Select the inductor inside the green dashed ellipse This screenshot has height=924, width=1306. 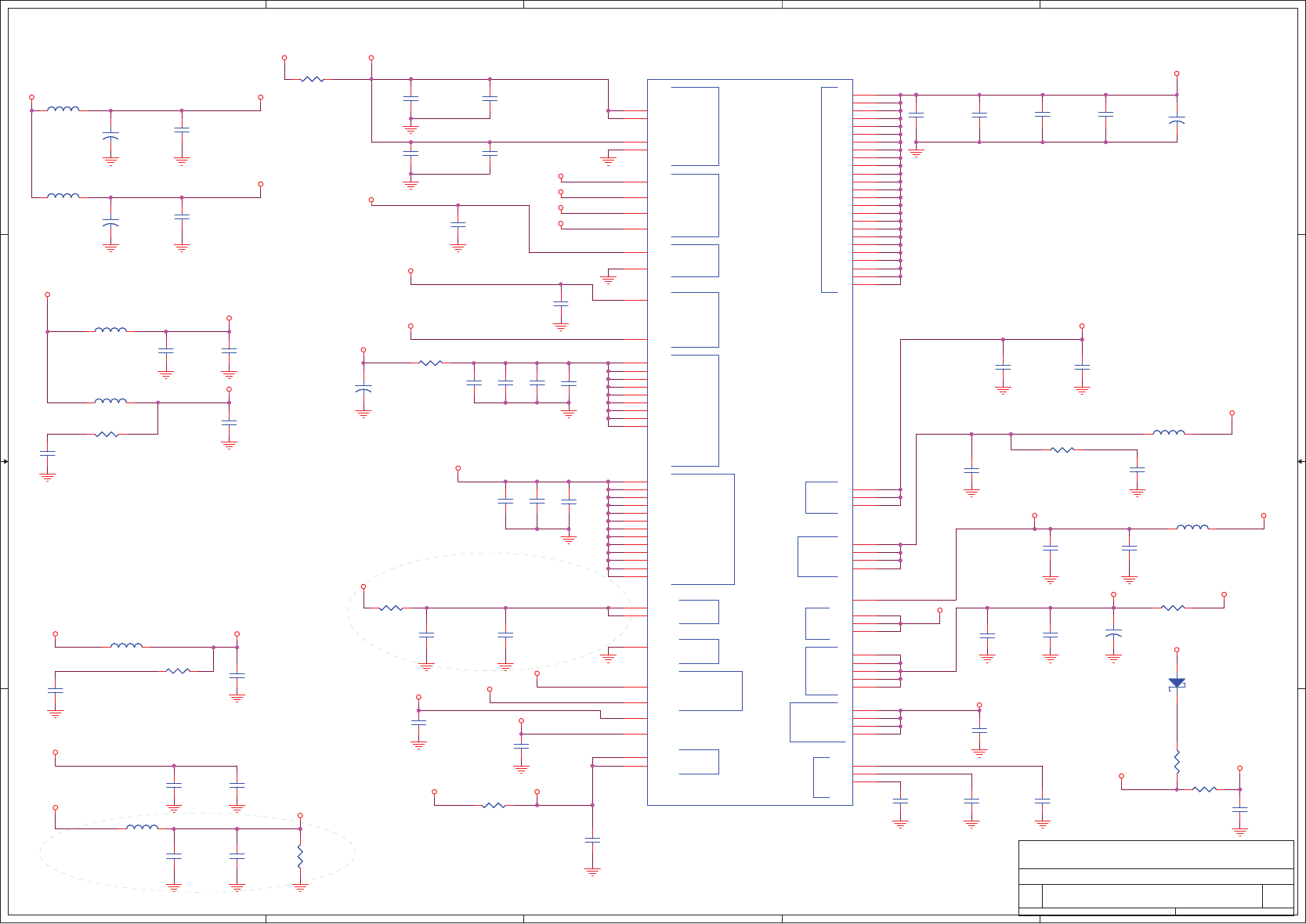point(142,827)
